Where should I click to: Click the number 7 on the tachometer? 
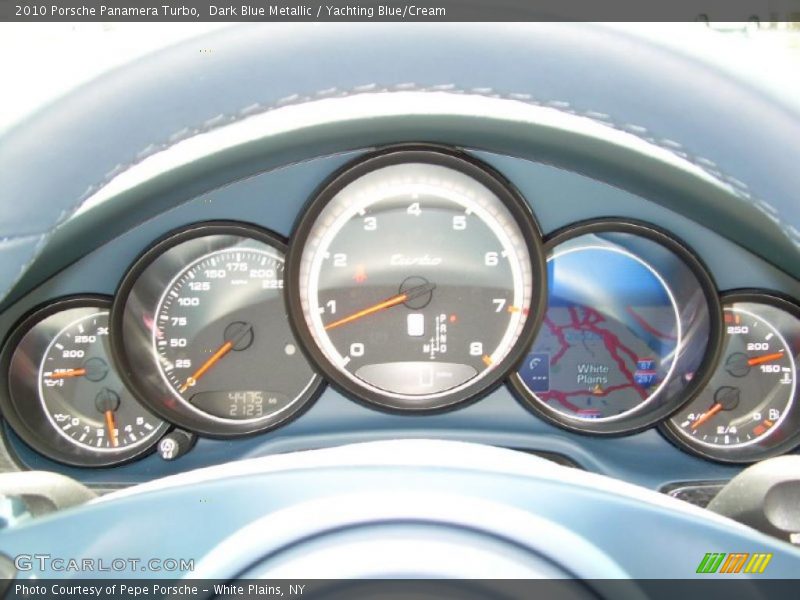[x=498, y=305]
